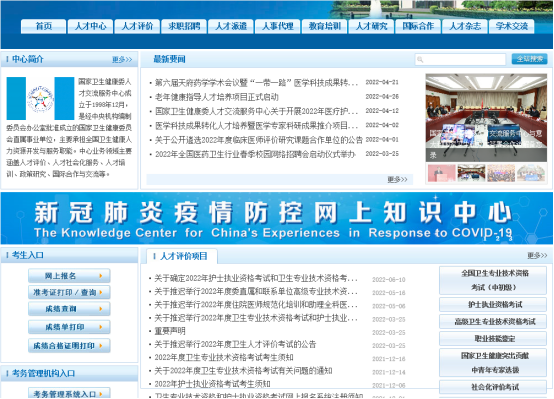The image size is (554, 399).
Task: Click the center logo emblem image
Action: (40, 99)
